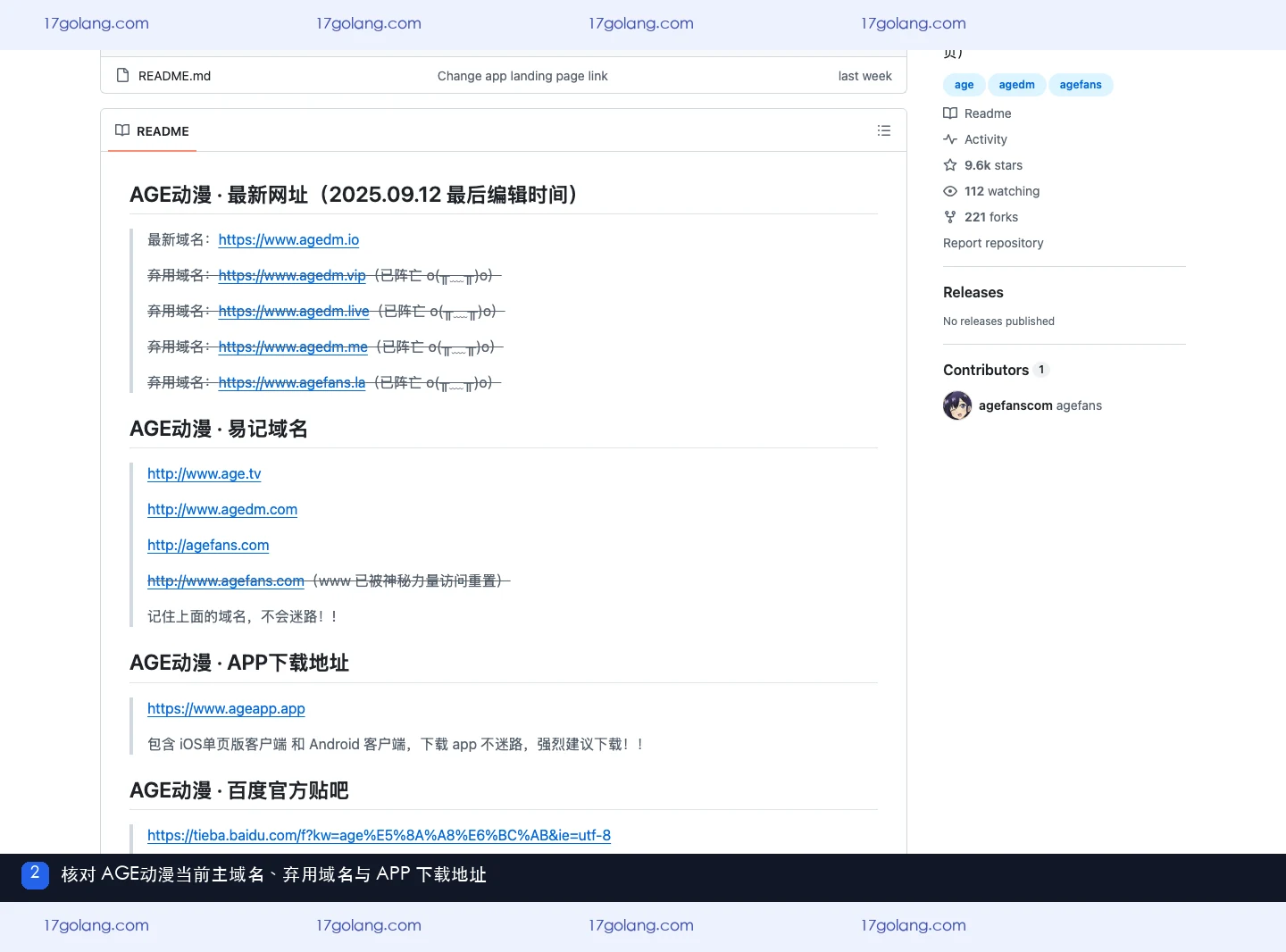Click the README.md file icon
The width and height of the screenshot is (1286, 952).
tap(122, 75)
